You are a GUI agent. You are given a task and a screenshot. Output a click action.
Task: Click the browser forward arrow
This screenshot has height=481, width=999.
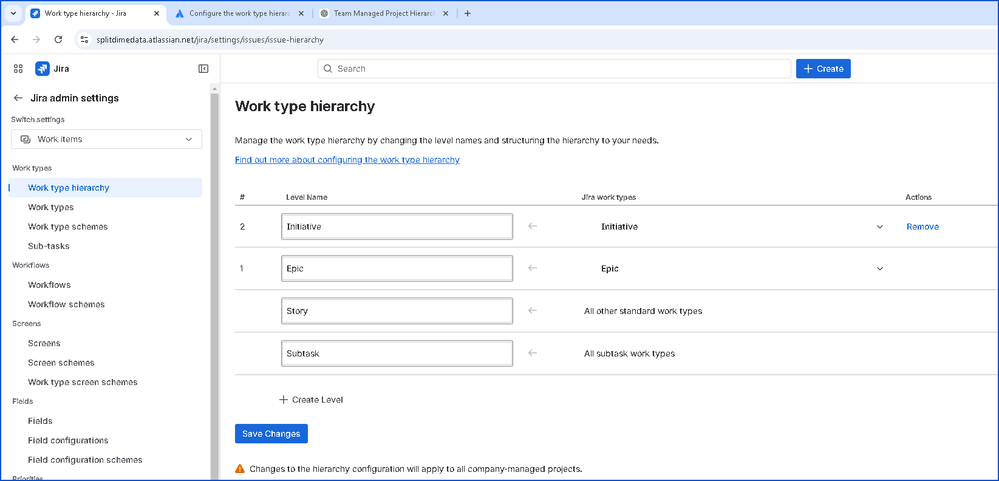coord(36,39)
